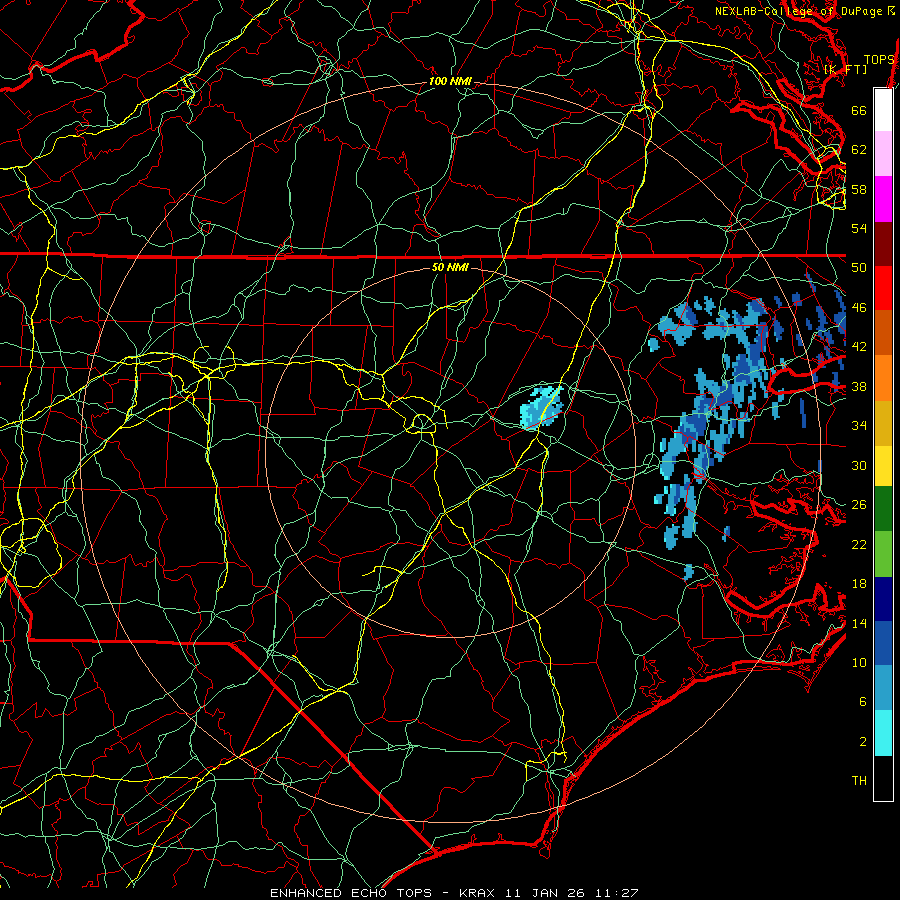
Task: Click the '38' legend value
Action: tap(859, 387)
